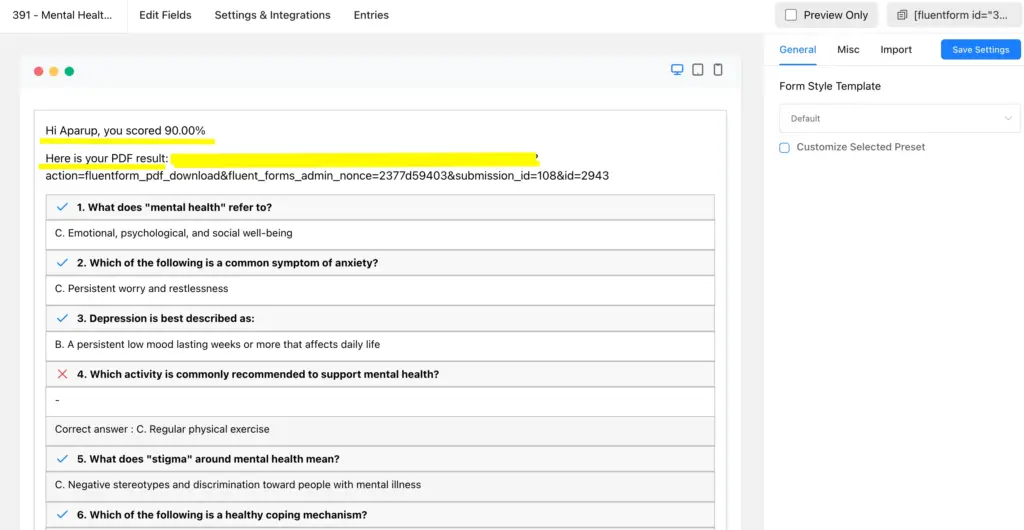The image size is (1024, 530).
Task: Click the yellow window dot in preview
Action: pos(54,71)
